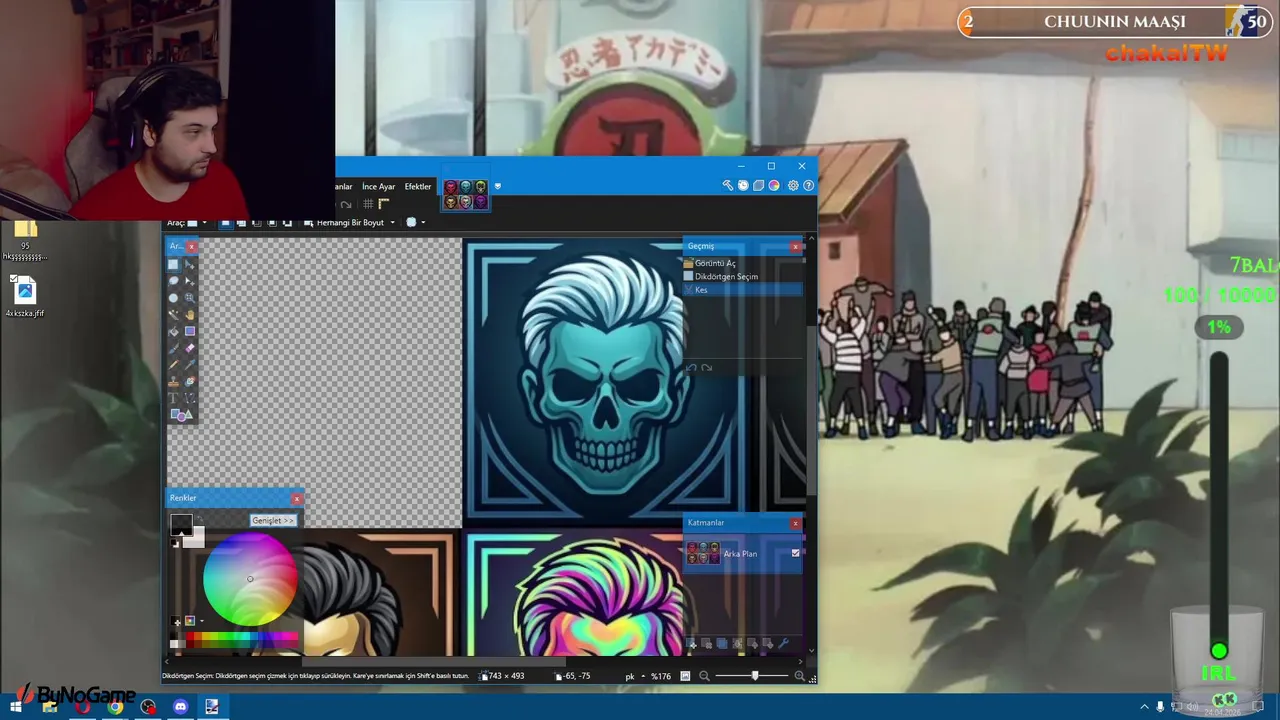Open settings via gear icon

point(793,185)
